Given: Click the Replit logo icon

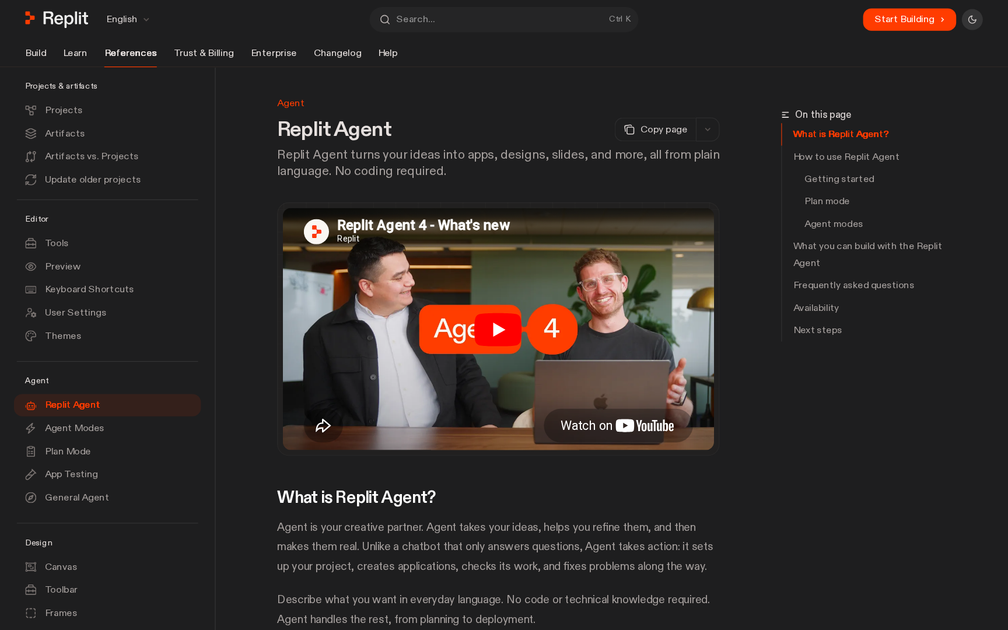Looking at the screenshot, I should click(x=30, y=19).
